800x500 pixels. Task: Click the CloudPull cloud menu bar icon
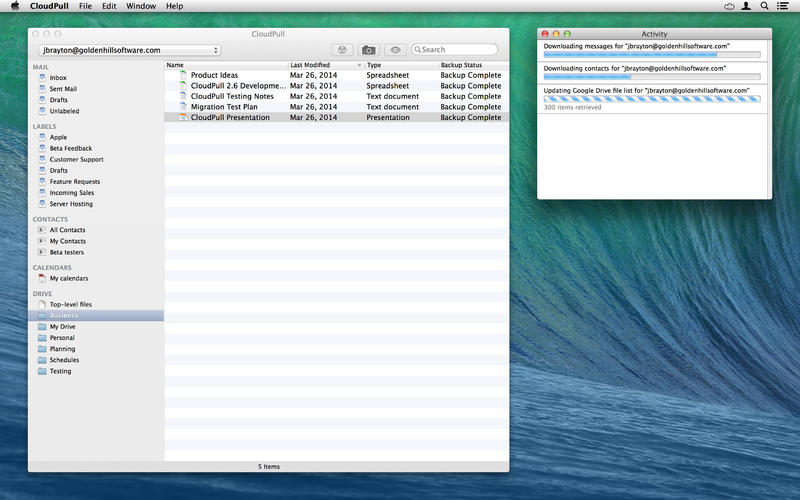click(729, 6)
